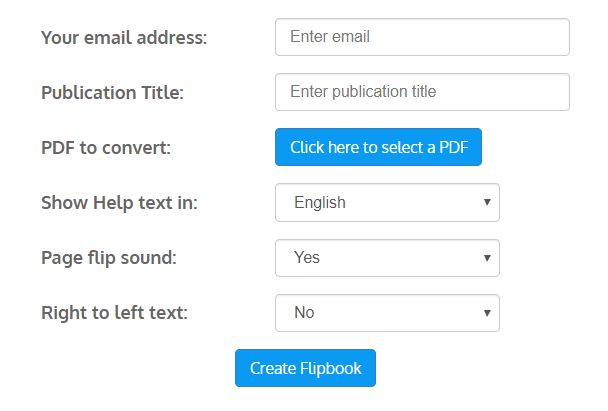Click the selected 'English' value
The image size is (608, 411).
click(x=320, y=202)
